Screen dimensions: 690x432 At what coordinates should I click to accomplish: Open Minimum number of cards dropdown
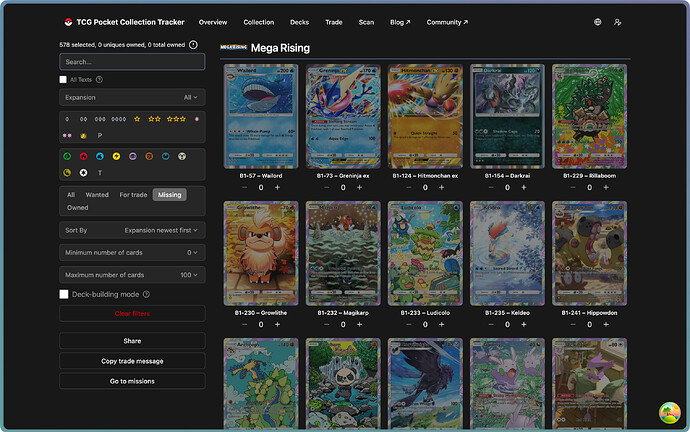click(132, 253)
